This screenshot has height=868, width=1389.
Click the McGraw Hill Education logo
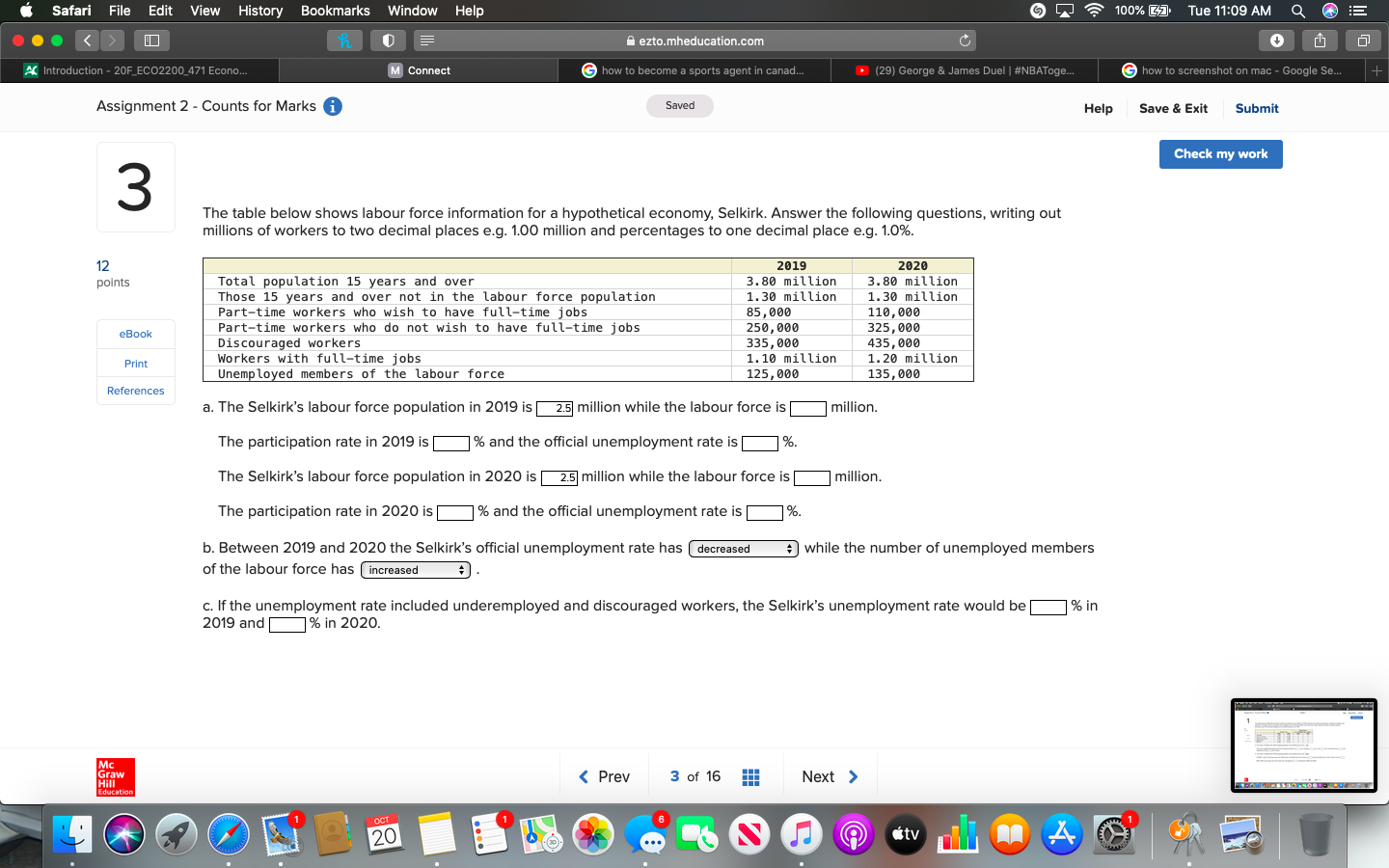click(115, 777)
